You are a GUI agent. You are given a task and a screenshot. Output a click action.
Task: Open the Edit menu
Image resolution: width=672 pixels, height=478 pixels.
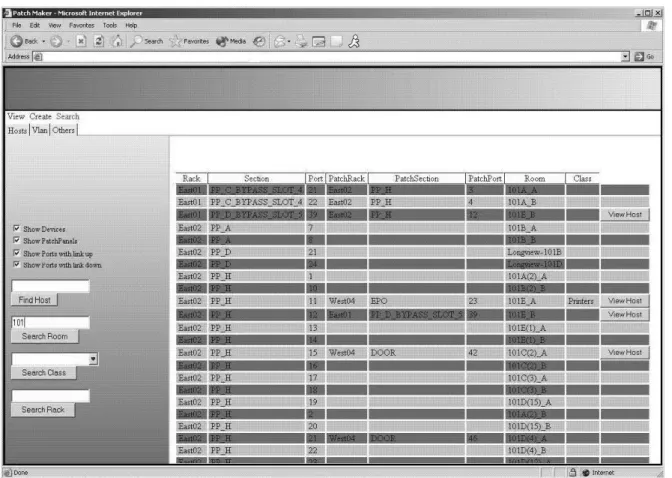coord(35,25)
